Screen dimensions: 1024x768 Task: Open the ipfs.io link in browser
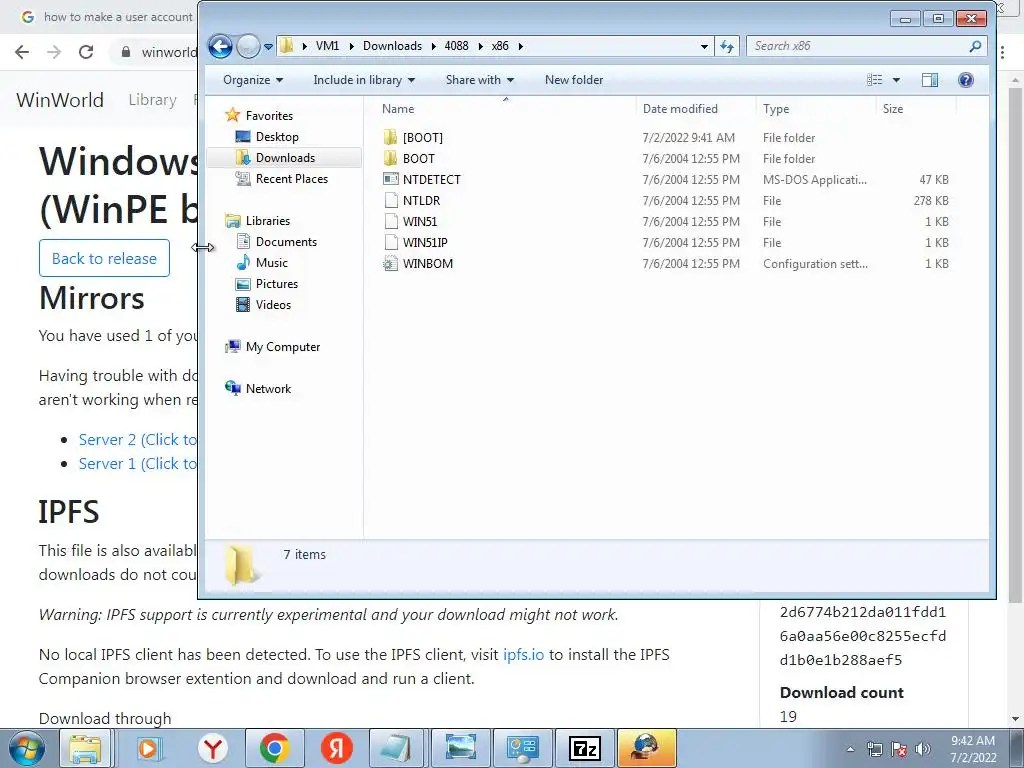tap(523, 654)
